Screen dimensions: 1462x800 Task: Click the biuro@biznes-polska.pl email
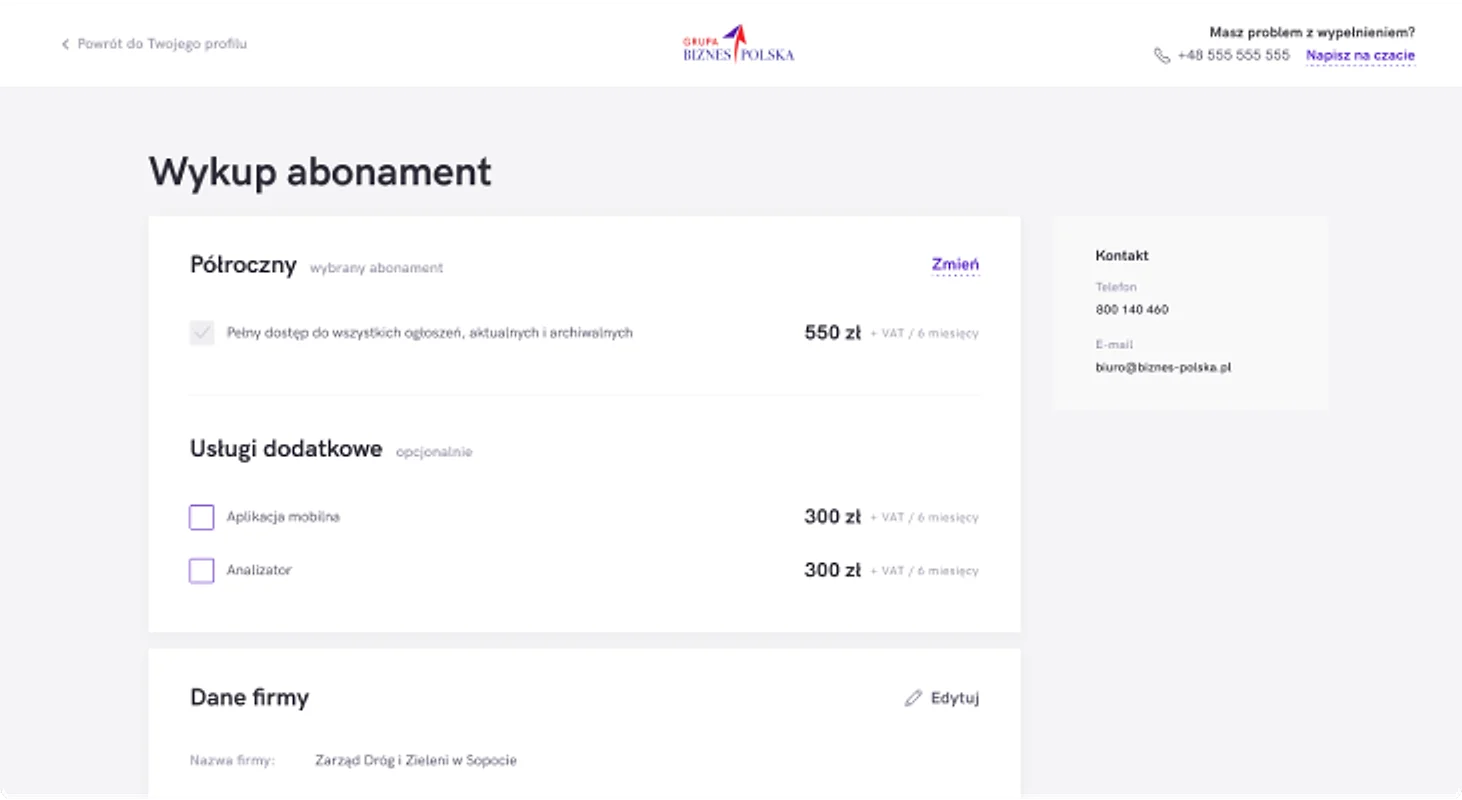[x=1163, y=368]
